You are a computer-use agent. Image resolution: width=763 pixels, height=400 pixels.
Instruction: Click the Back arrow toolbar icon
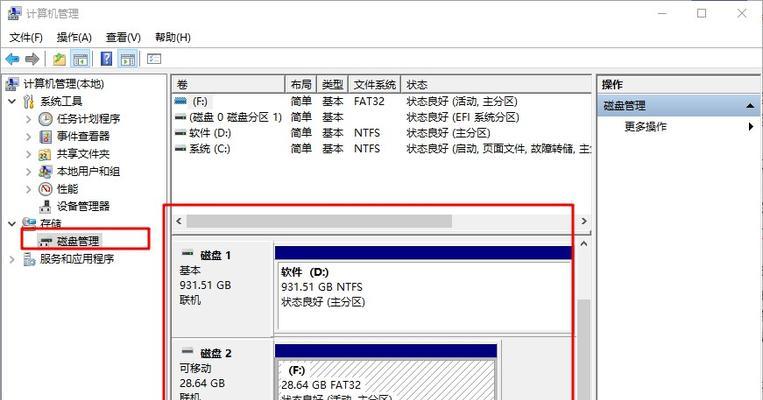[x=12, y=59]
